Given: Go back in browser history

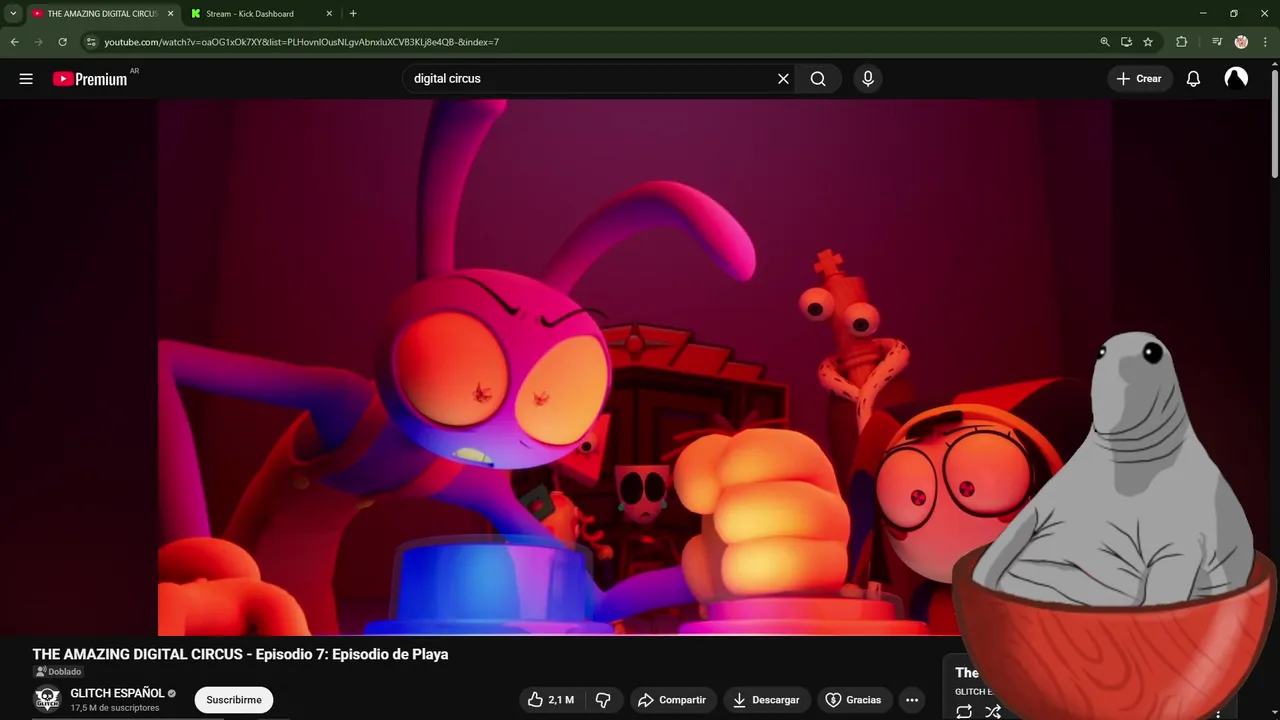Looking at the screenshot, I should pos(14,42).
